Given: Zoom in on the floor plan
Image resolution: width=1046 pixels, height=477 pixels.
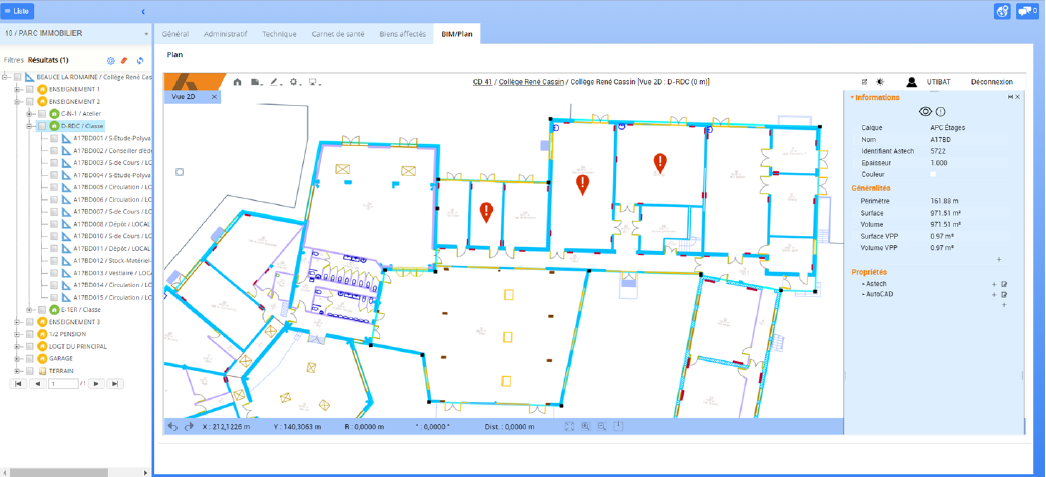Looking at the screenshot, I should pyautogui.click(x=586, y=426).
